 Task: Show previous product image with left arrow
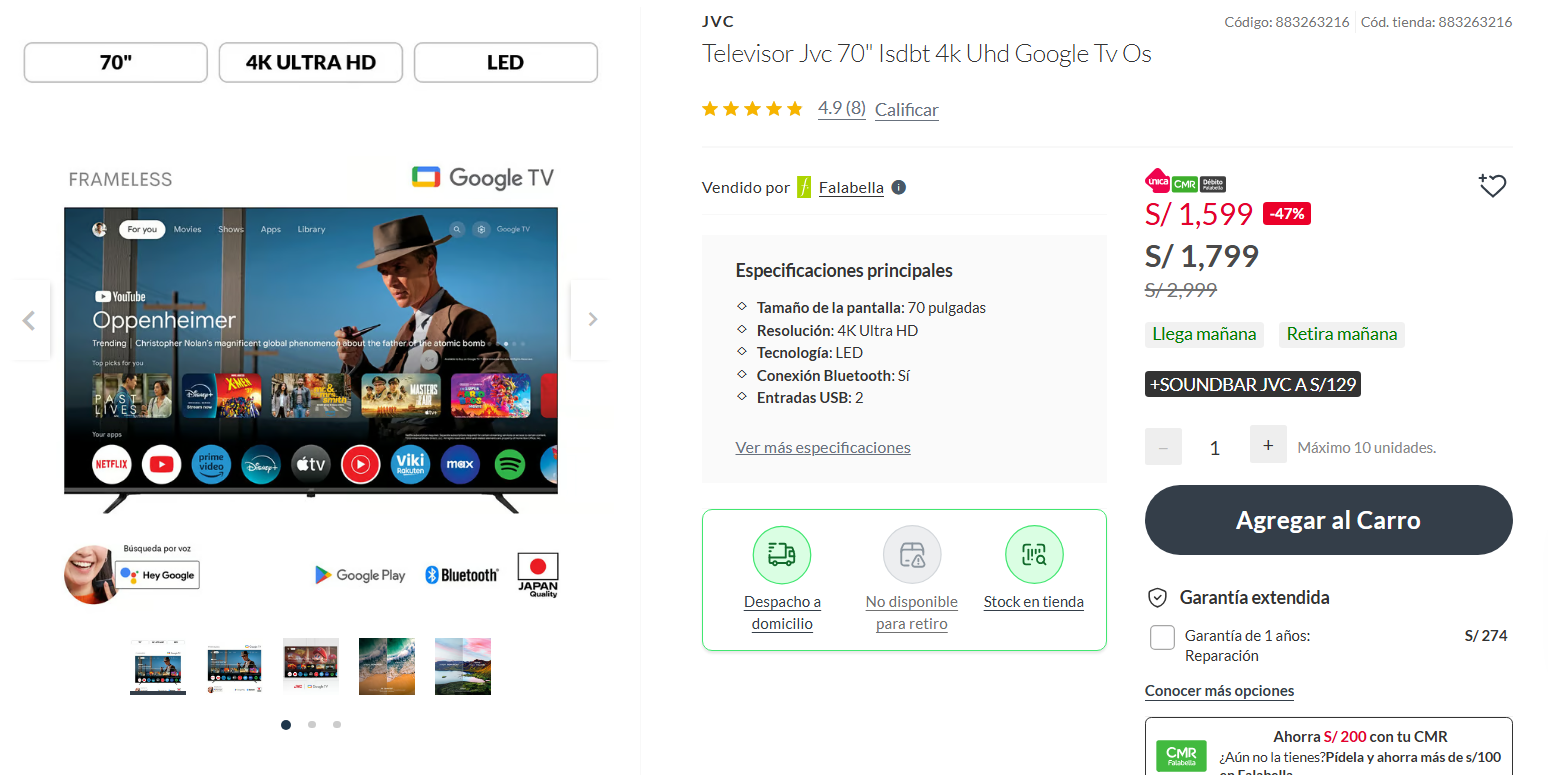tap(29, 320)
